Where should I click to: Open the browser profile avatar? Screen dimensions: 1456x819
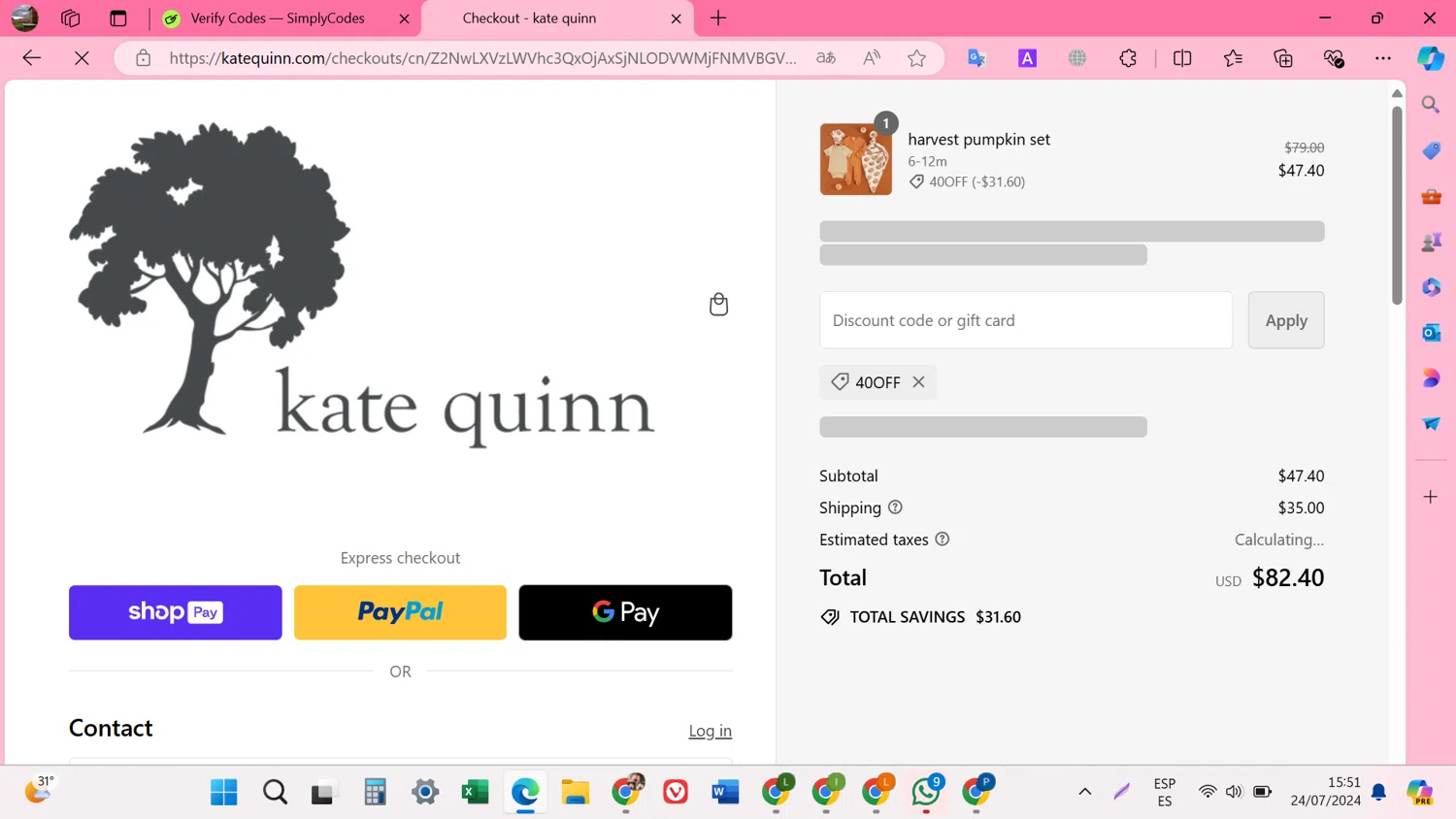(24, 18)
